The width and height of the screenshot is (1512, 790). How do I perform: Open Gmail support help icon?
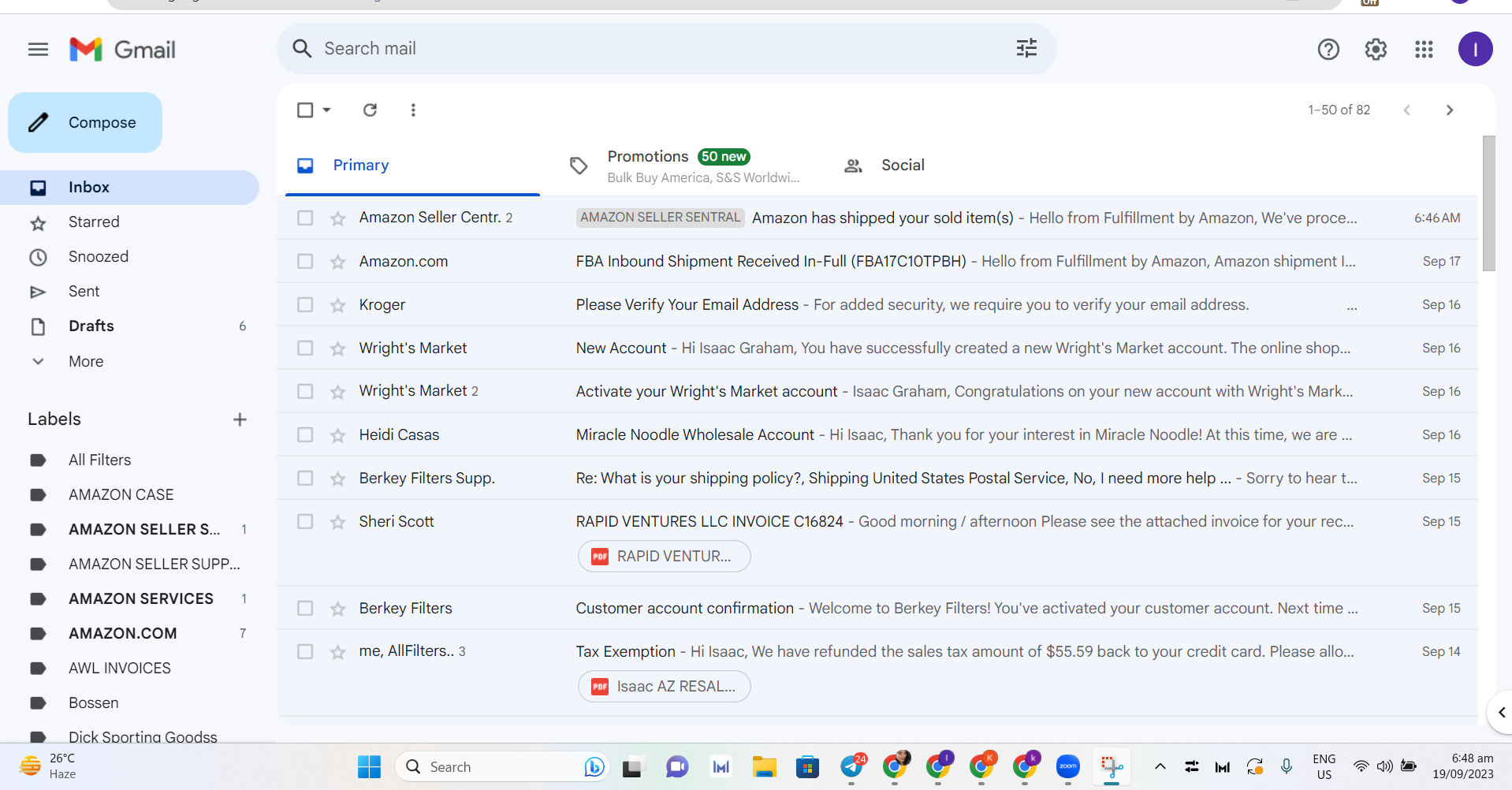1328,50
